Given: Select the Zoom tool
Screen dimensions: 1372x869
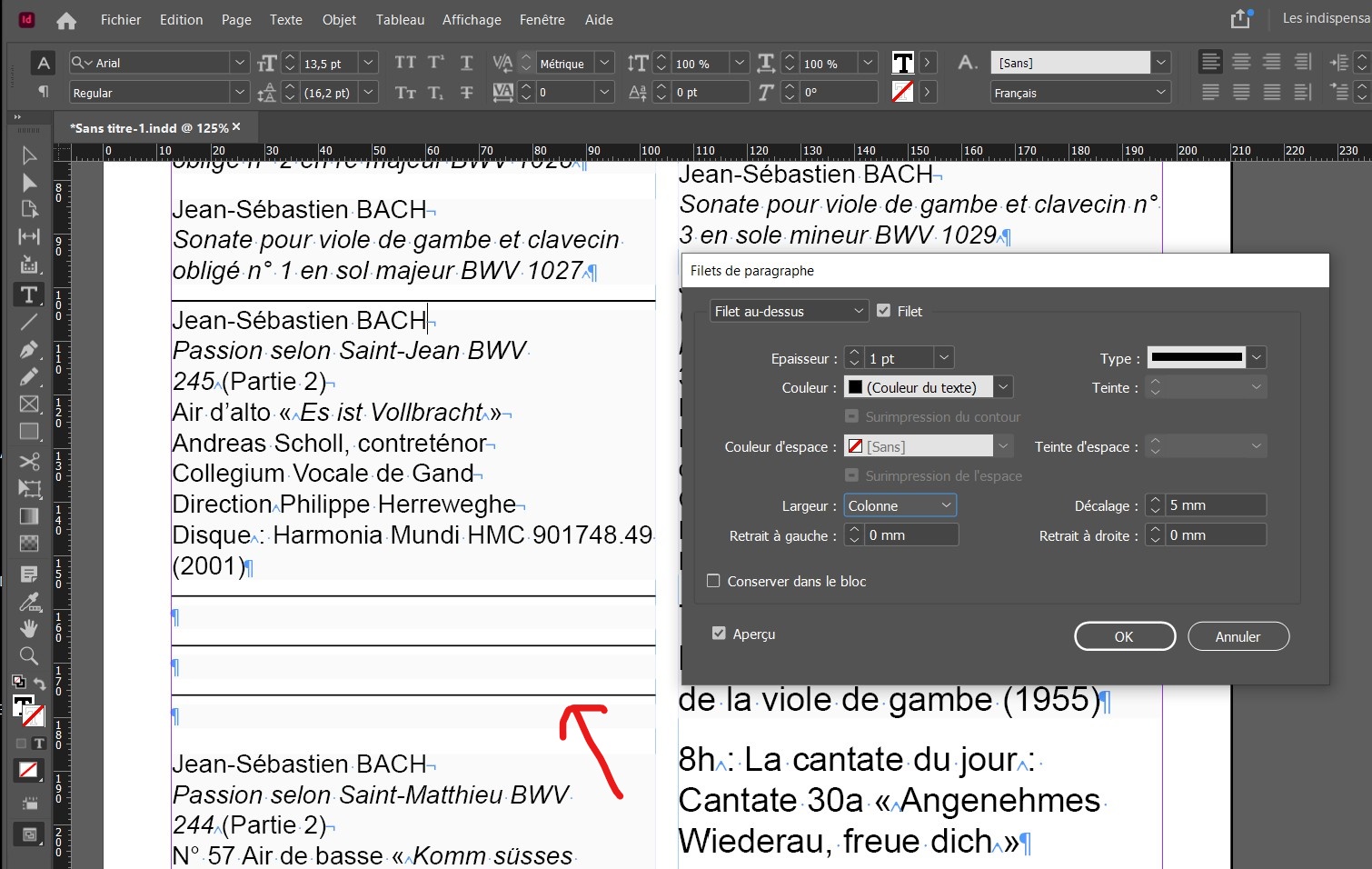Looking at the screenshot, I should [28, 655].
